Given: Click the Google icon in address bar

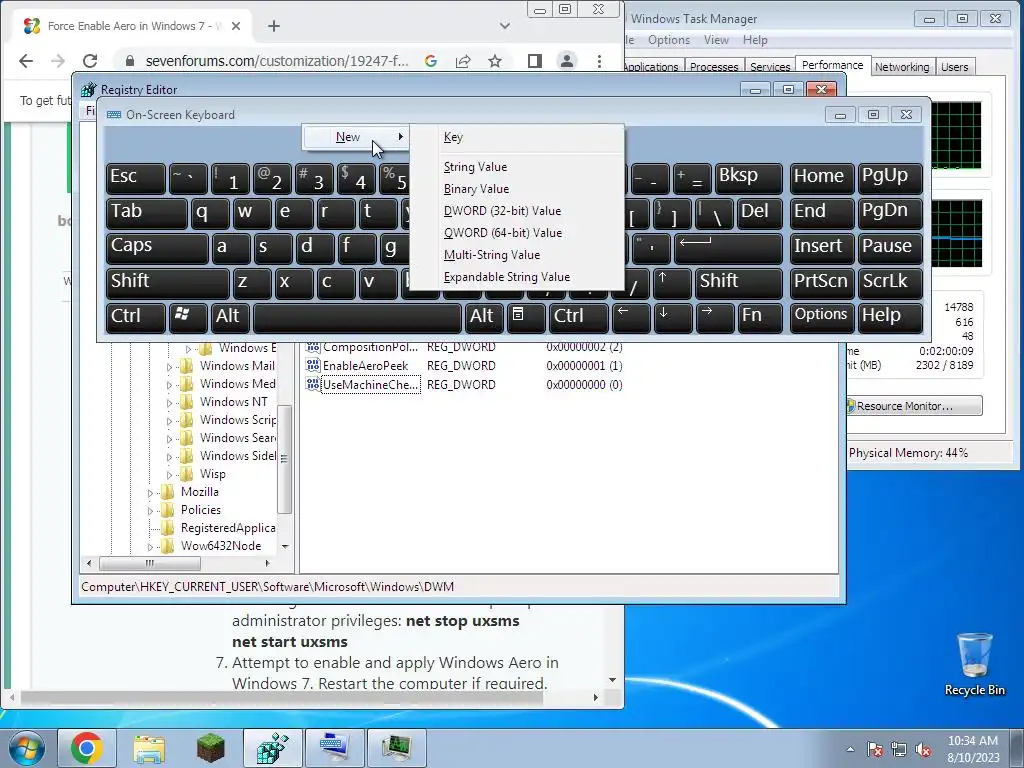Looking at the screenshot, I should [x=430, y=61].
